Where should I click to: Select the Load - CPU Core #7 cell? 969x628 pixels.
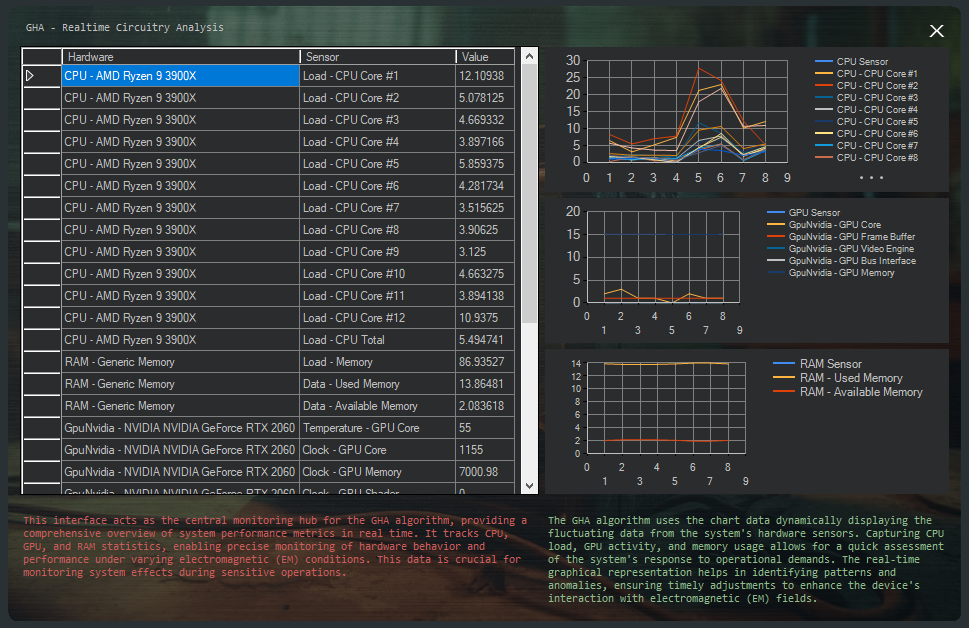coord(378,208)
